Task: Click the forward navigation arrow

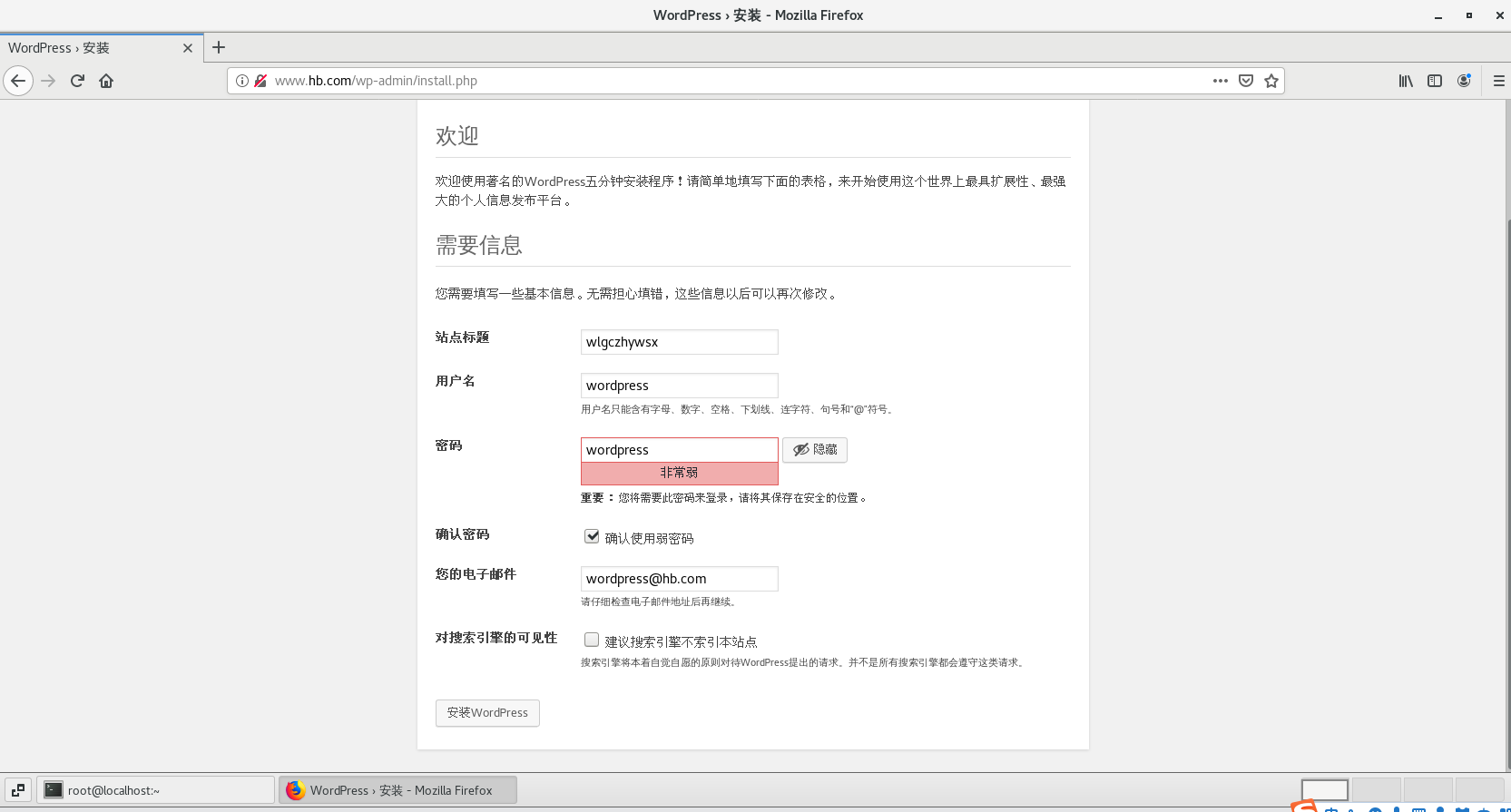Action: point(48,81)
